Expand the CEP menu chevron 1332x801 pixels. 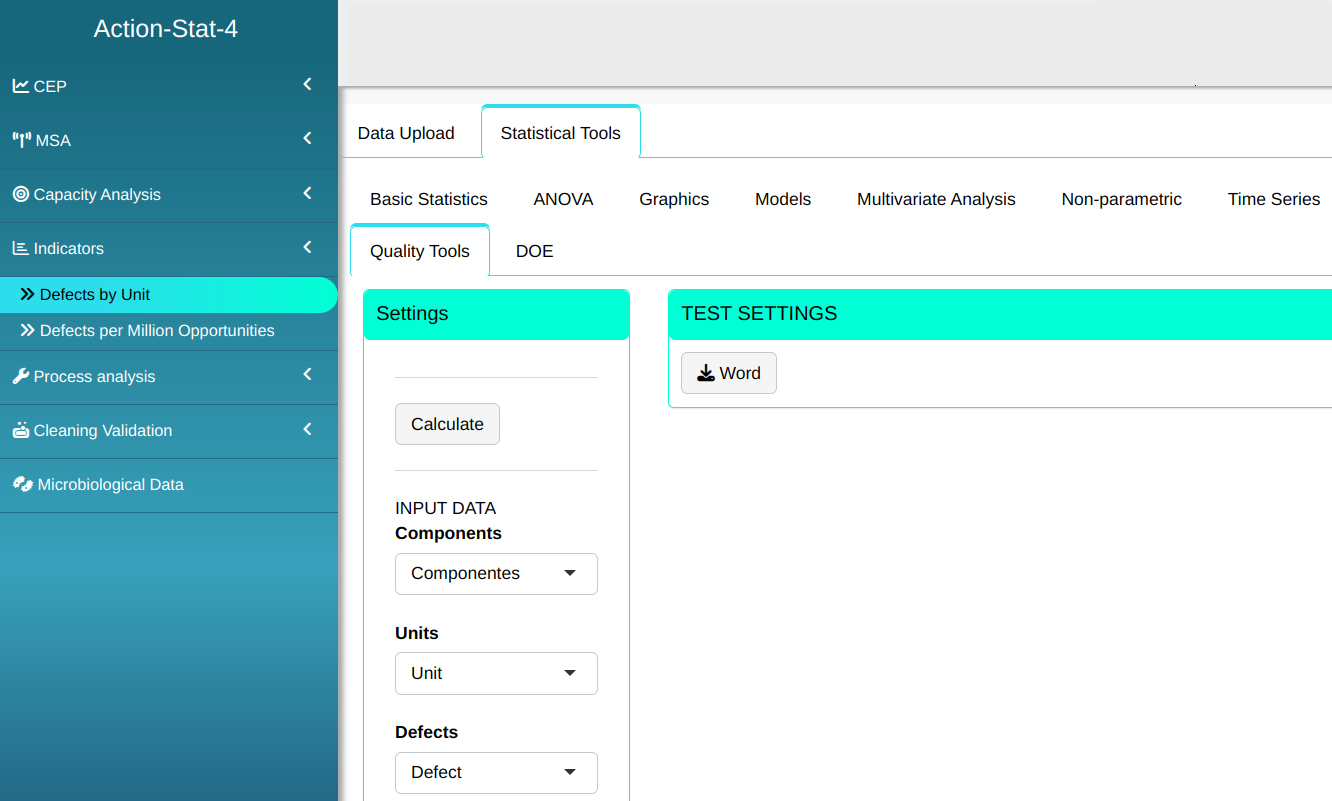click(307, 85)
